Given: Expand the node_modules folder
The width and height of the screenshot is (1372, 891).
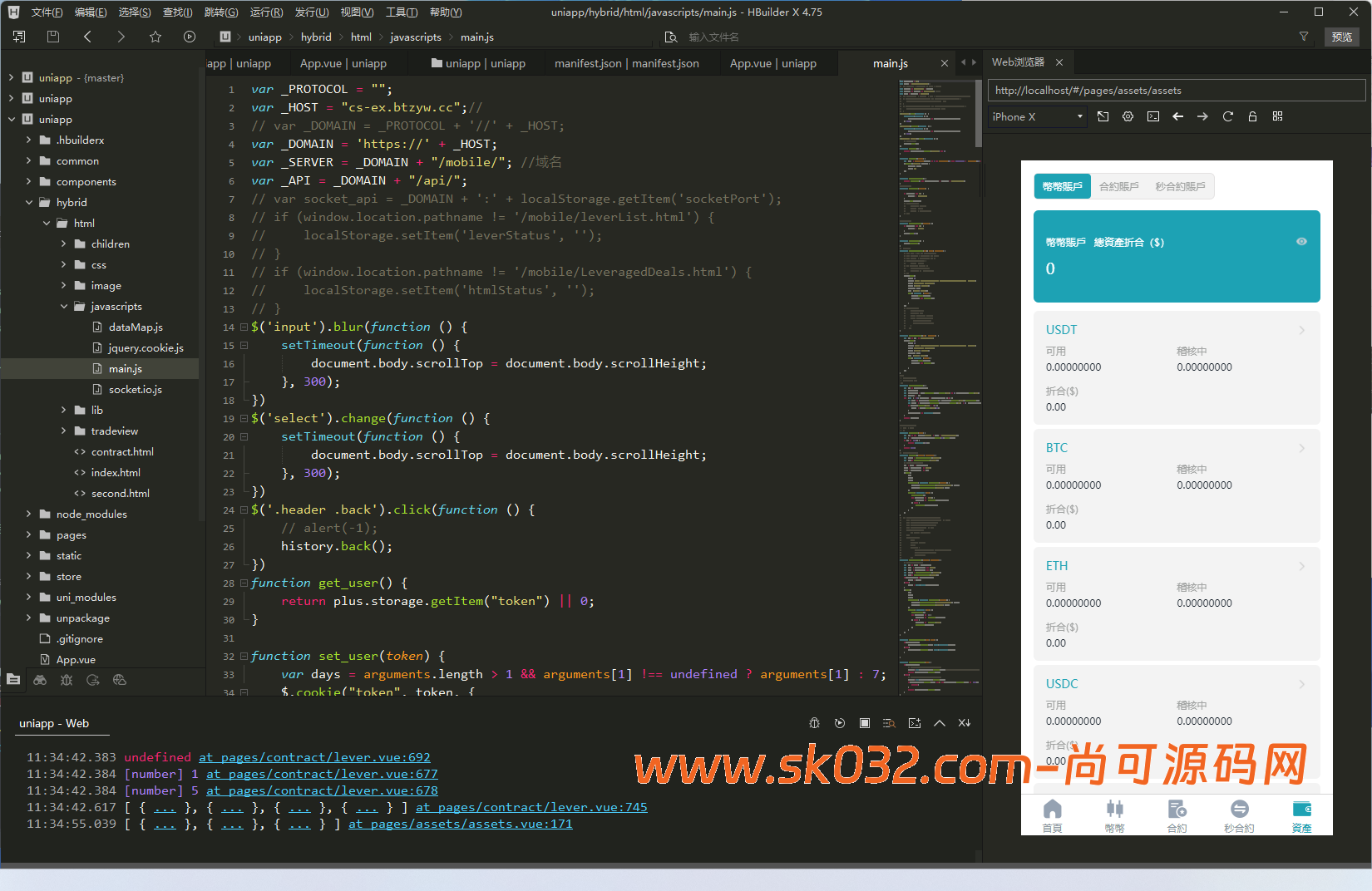Looking at the screenshot, I should coord(29,514).
